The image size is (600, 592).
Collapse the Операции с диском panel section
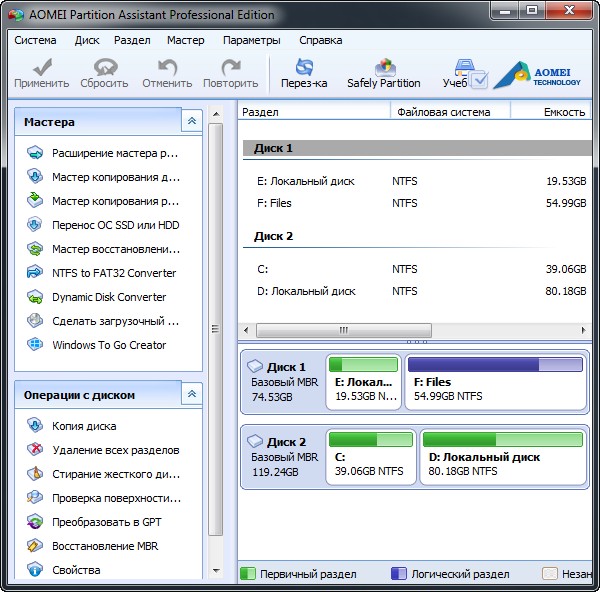191,395
